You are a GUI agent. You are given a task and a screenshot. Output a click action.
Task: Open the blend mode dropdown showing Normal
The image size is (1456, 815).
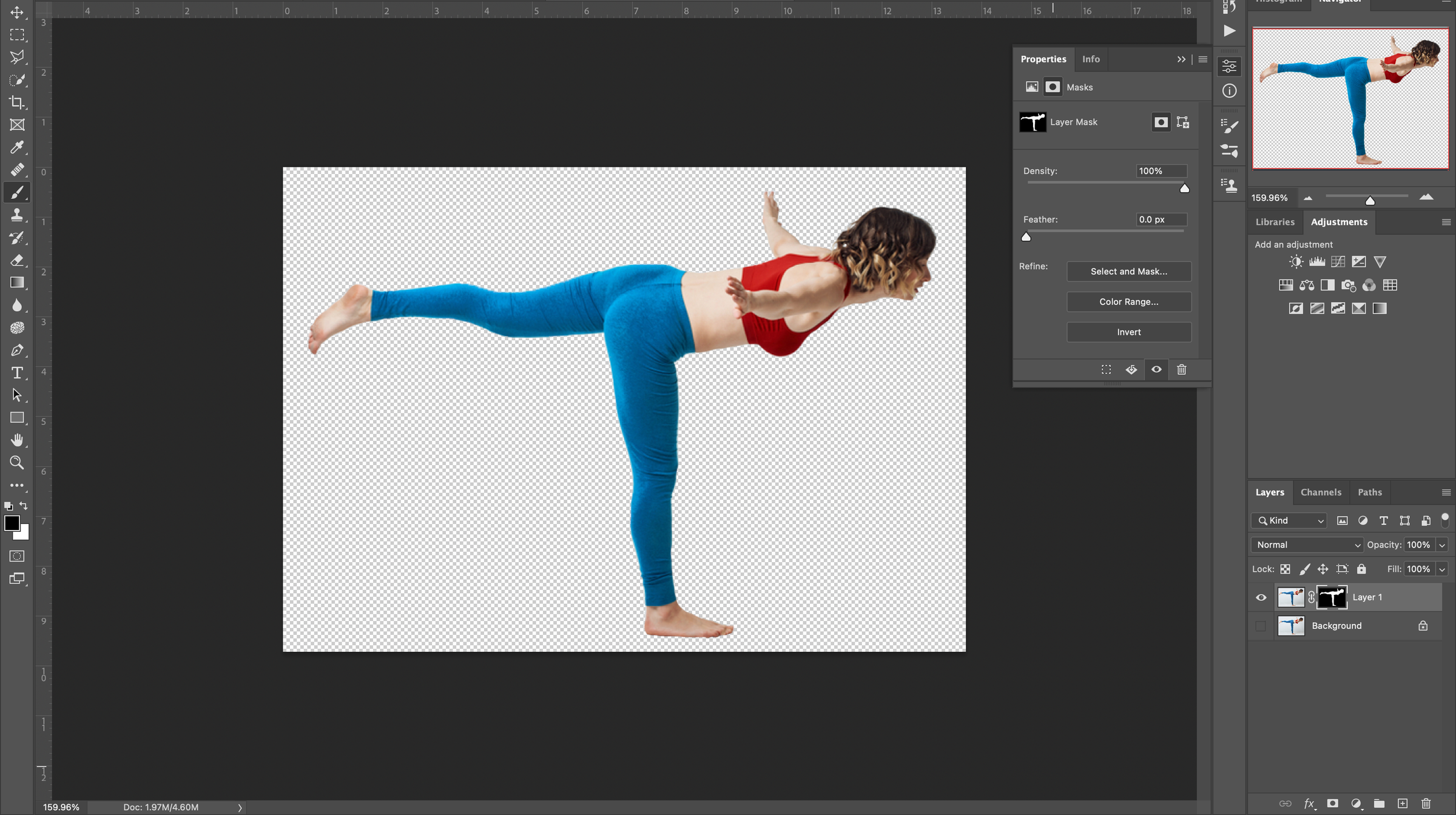(x=1306, y=545)
